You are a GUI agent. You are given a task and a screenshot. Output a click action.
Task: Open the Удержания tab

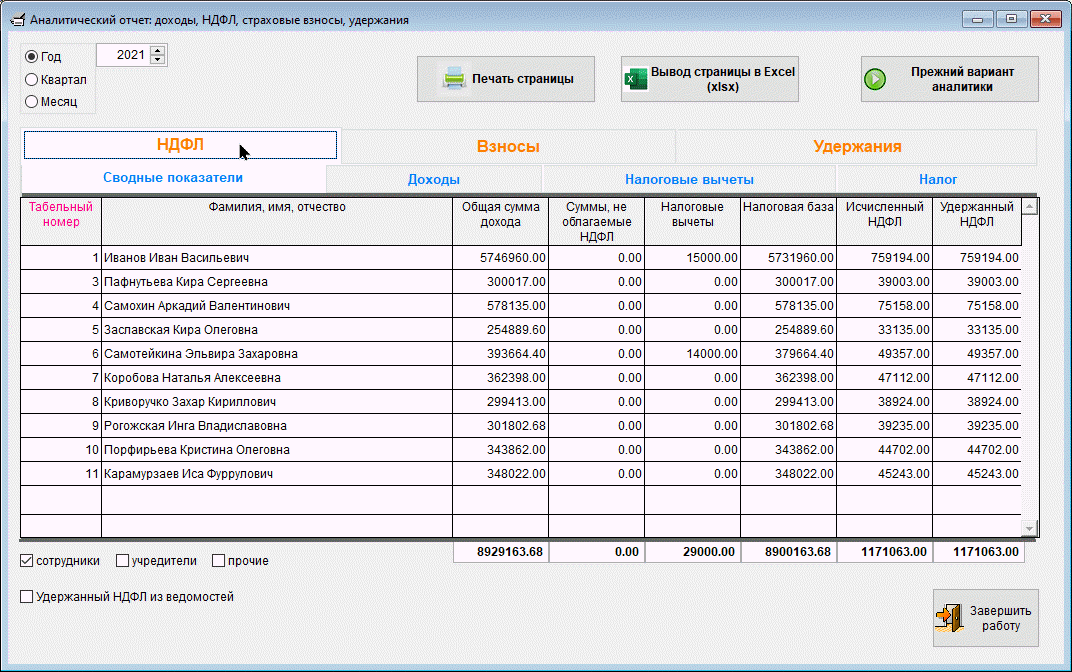857,146
